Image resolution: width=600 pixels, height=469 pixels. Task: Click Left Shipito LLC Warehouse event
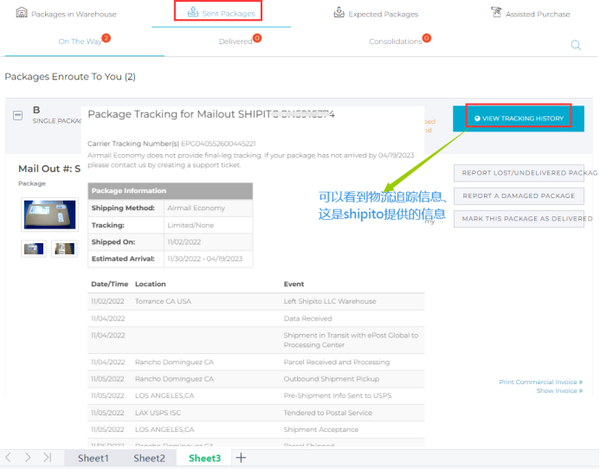click(x=330, y=301)
